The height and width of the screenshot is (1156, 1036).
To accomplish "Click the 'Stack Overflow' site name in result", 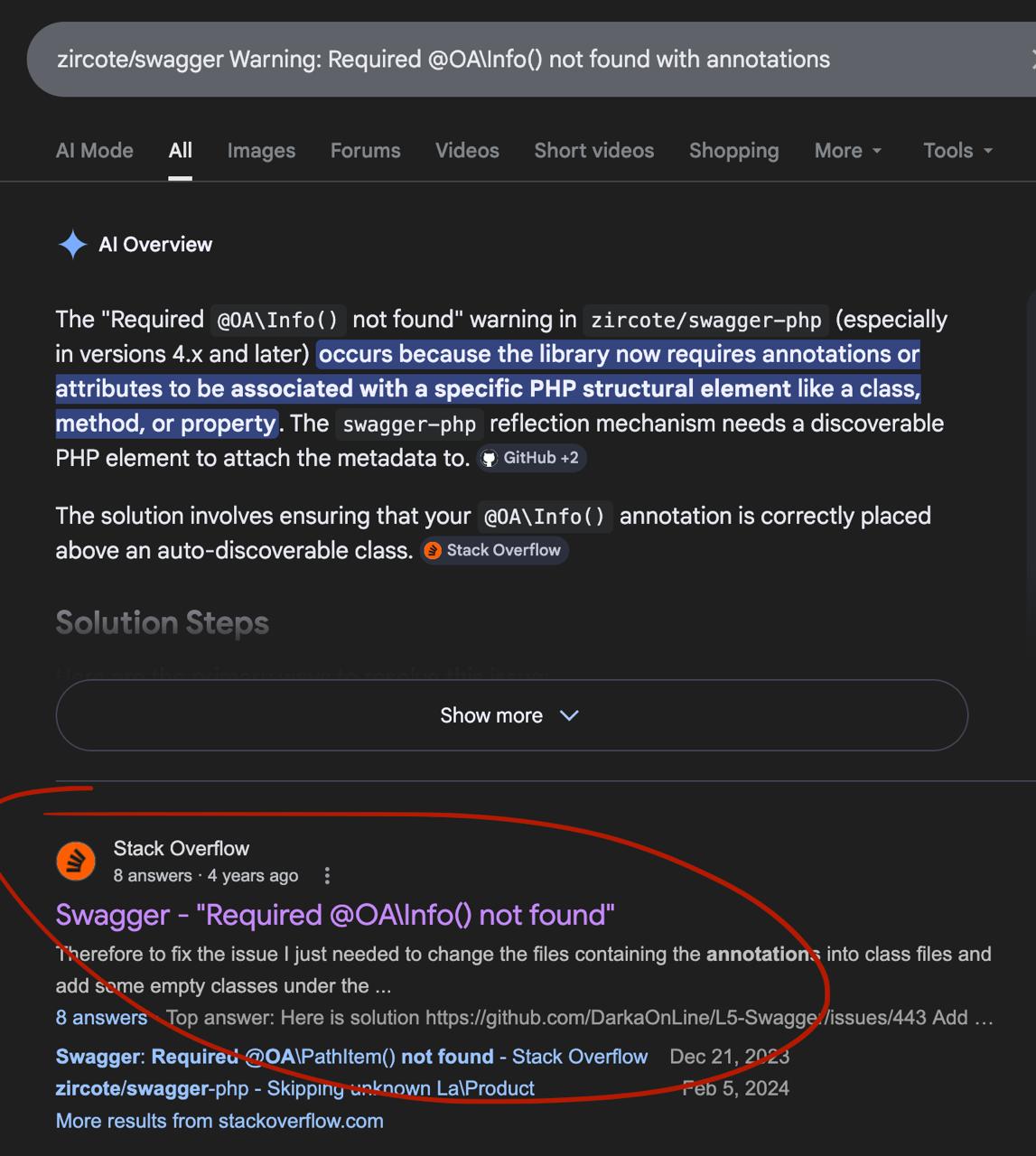I will (x=182, y=849).
